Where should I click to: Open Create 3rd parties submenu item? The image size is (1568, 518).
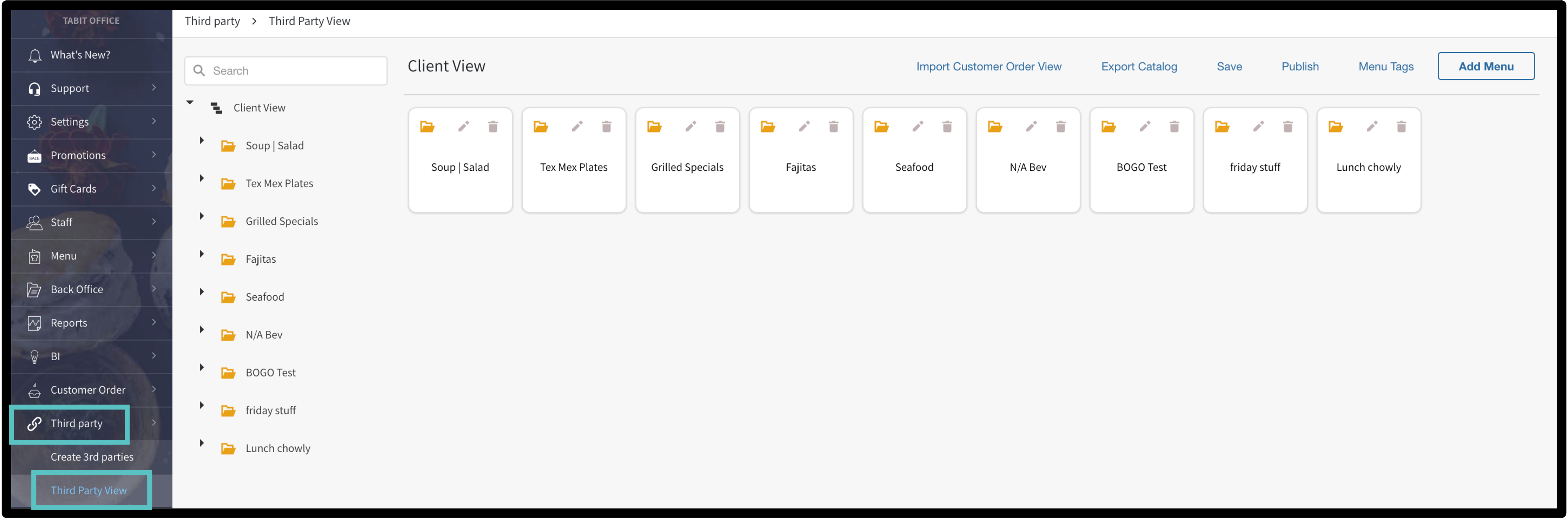92,457
